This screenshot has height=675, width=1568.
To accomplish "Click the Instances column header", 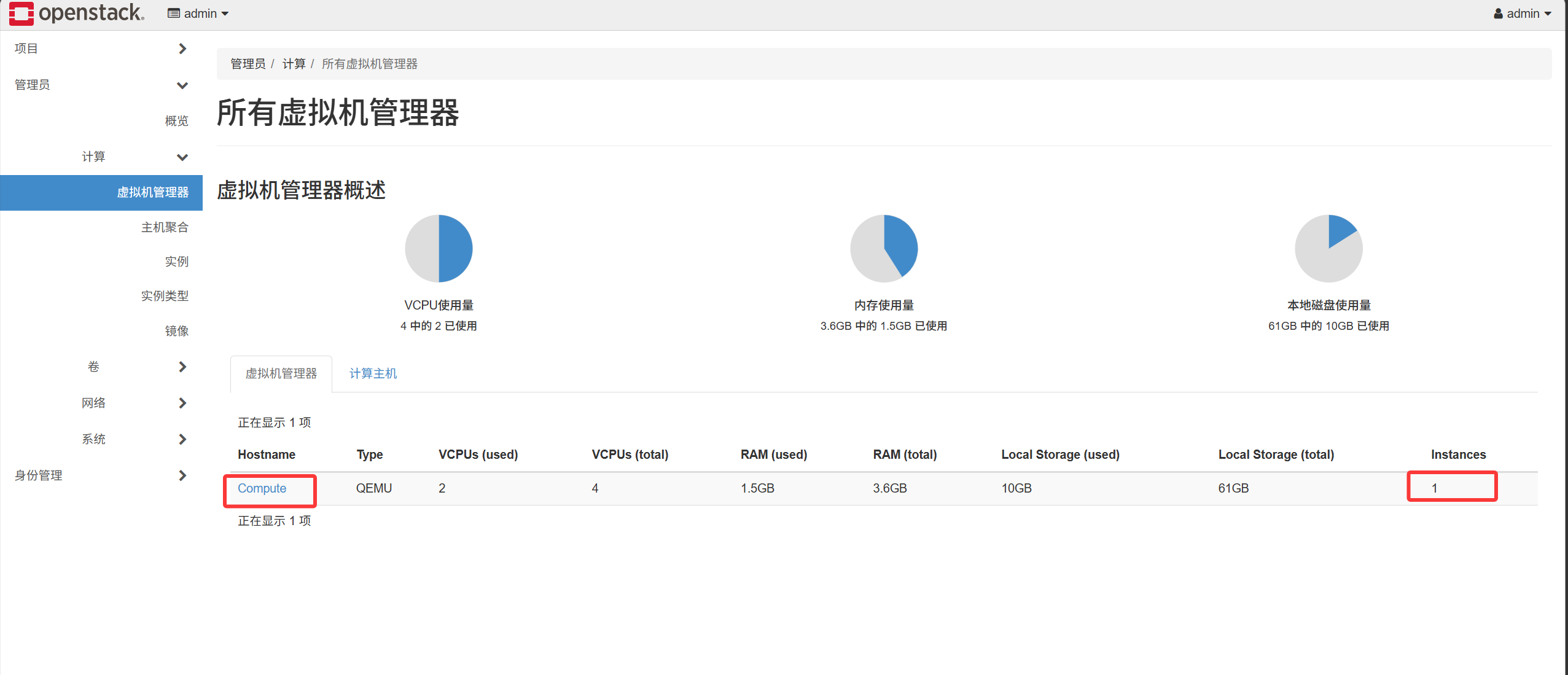I will pyautogui.click(x=1459, y=455).
